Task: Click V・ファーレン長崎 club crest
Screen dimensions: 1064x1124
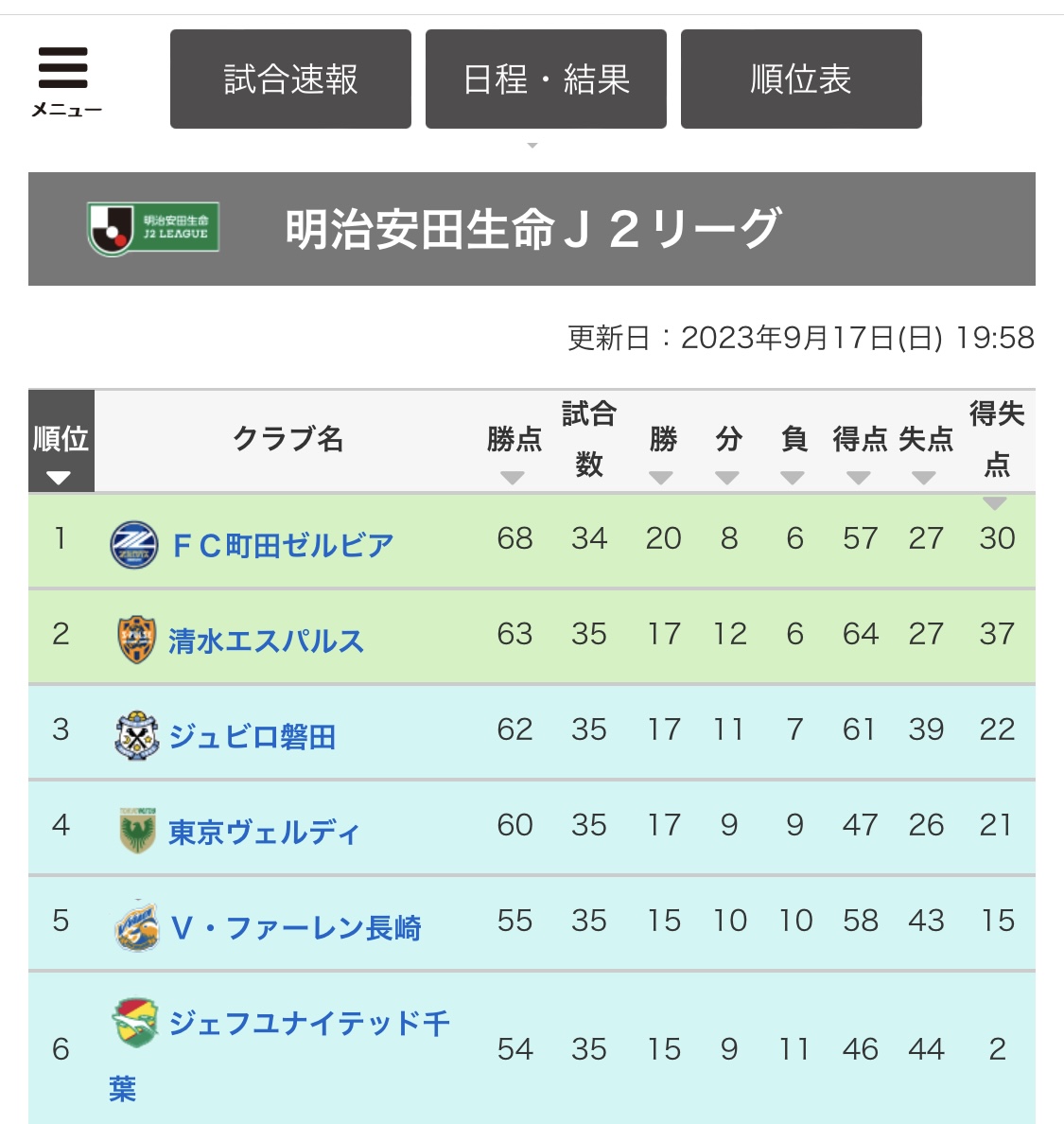Action: pyautogui.click(x=136, y=925)
